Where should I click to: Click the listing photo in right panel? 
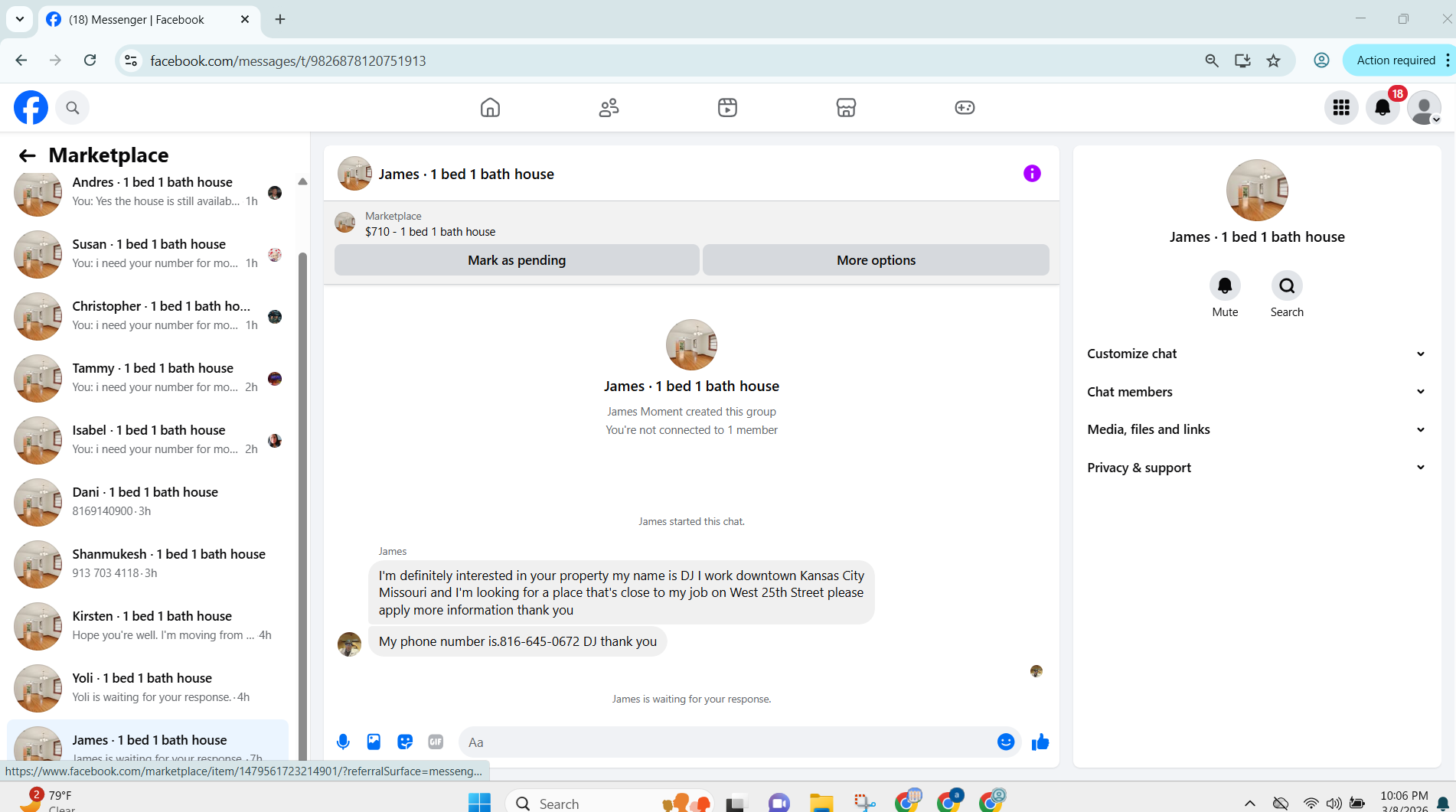tap(1256, 190)
